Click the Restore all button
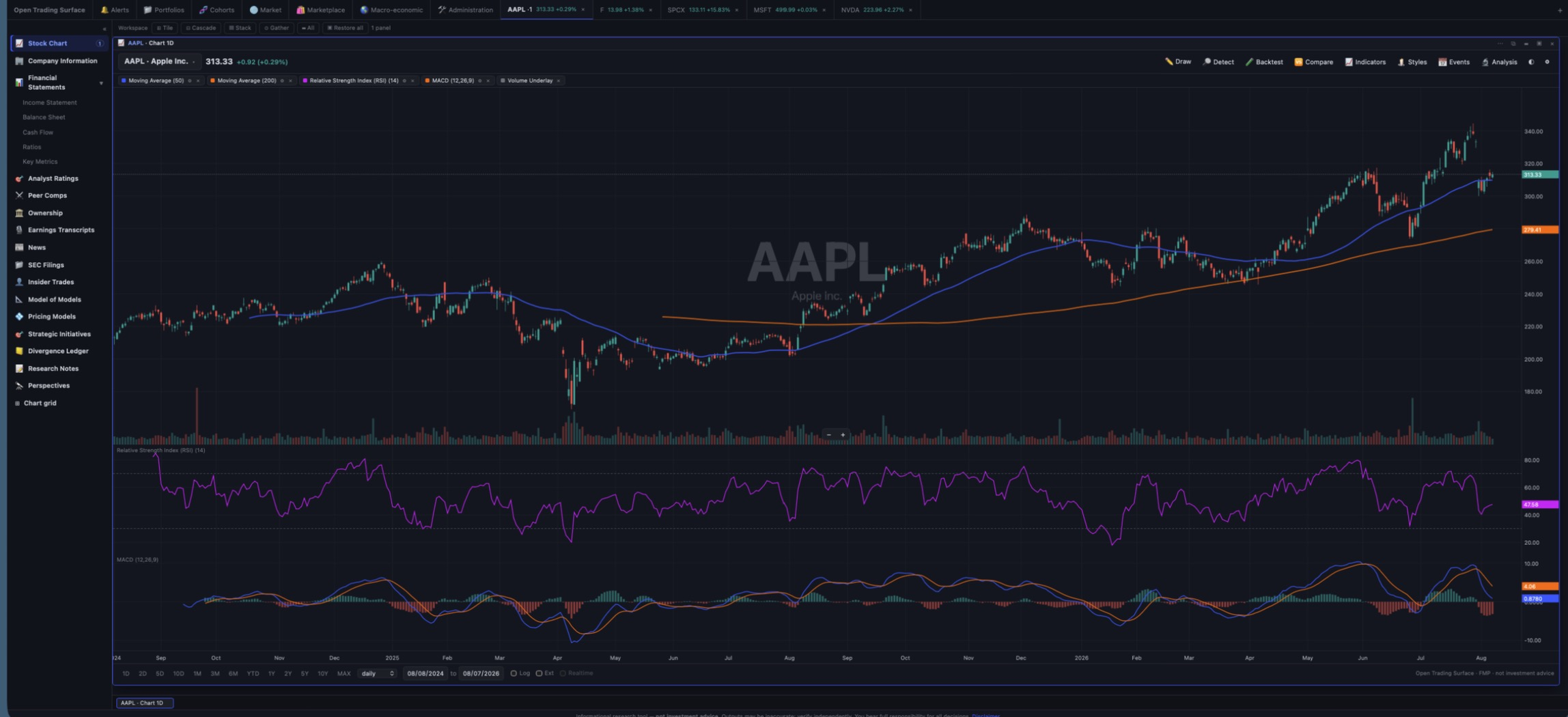 pyautogui.click(x=345, y=28)
